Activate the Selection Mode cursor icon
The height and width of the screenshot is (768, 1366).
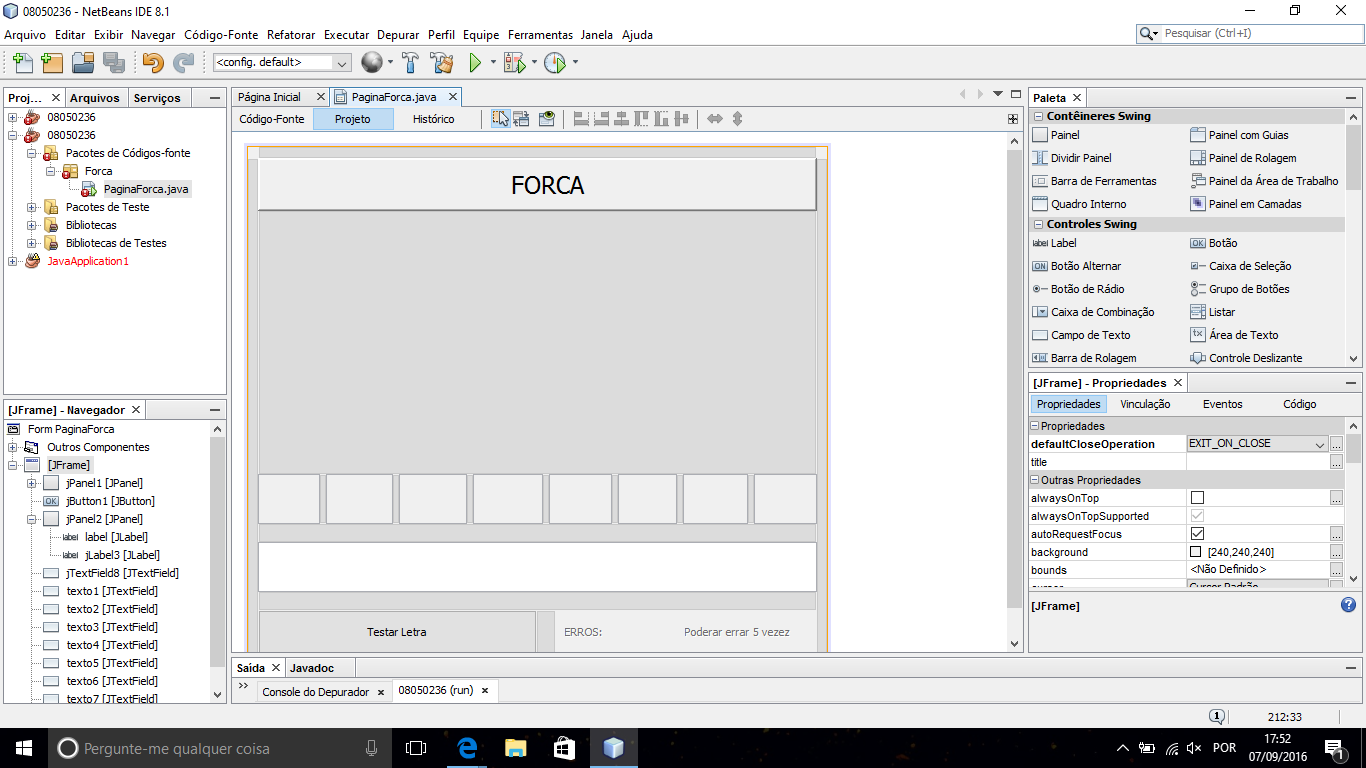499,118
